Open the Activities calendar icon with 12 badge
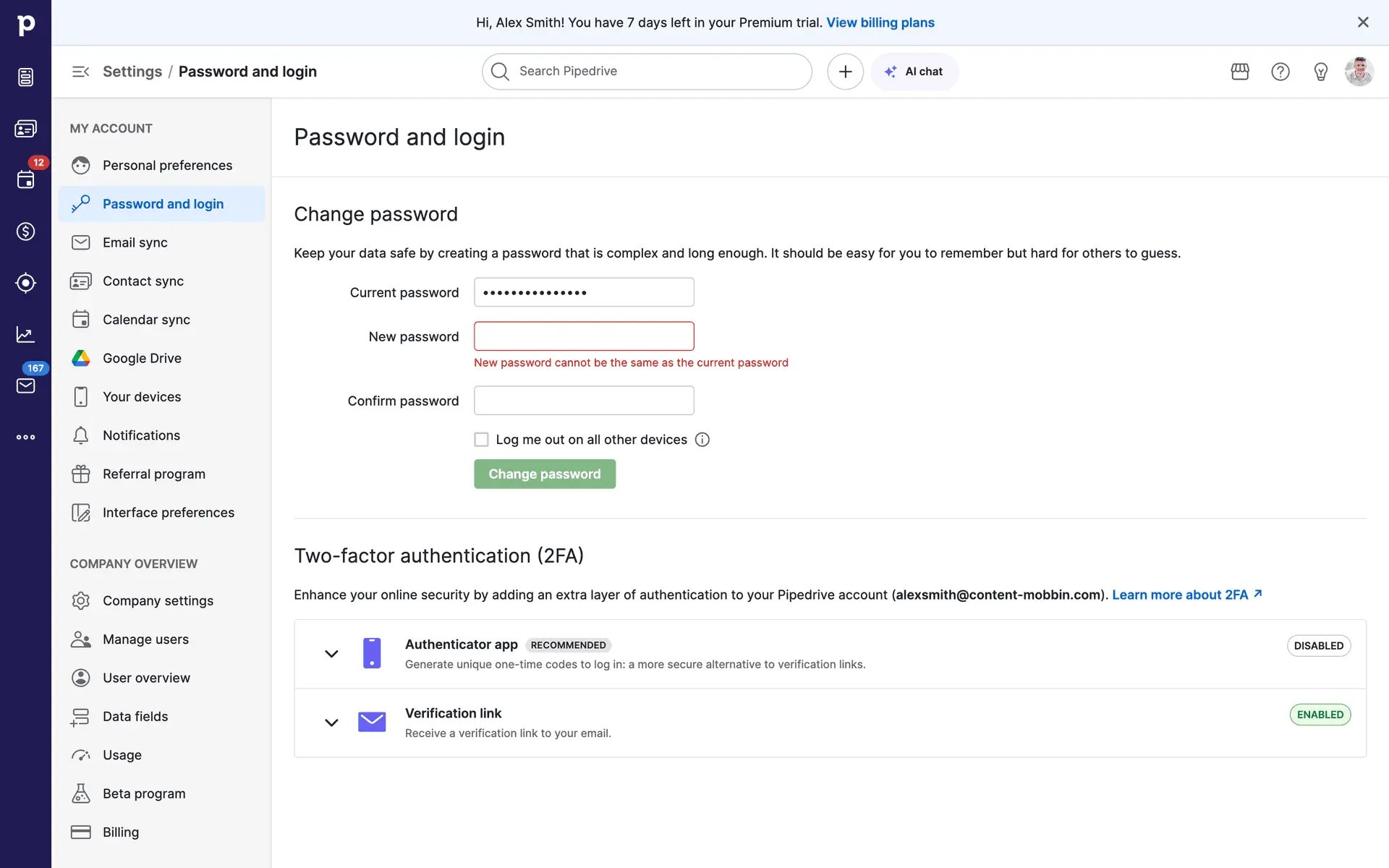Image resolution: width=1389 pixels, height=868 pixels. coord(25,180)
